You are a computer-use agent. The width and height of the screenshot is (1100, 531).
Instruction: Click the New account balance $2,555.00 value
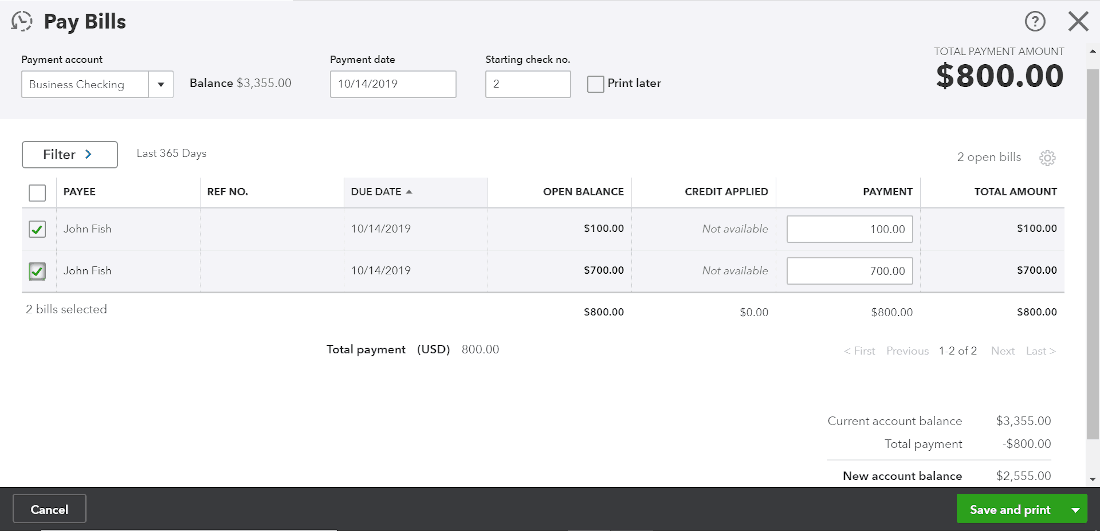point(1024,476)
